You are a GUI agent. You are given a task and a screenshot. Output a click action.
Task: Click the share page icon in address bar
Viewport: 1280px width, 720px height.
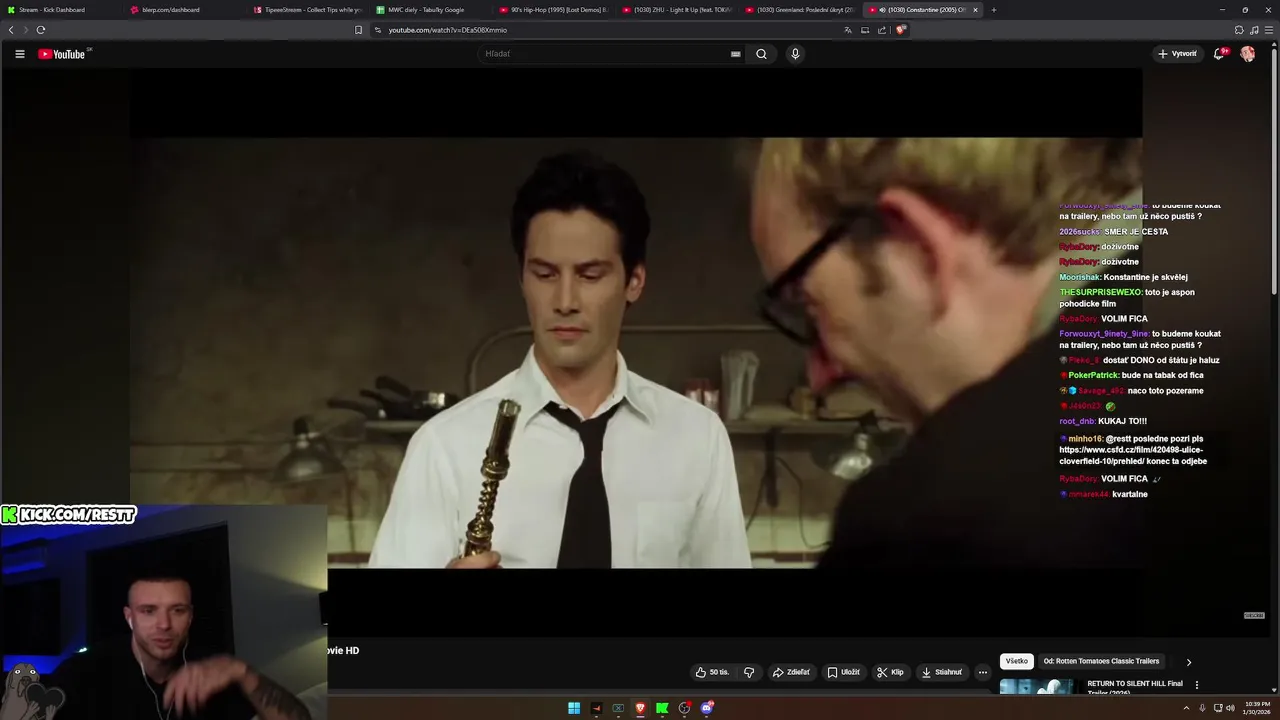coord(882,30)
